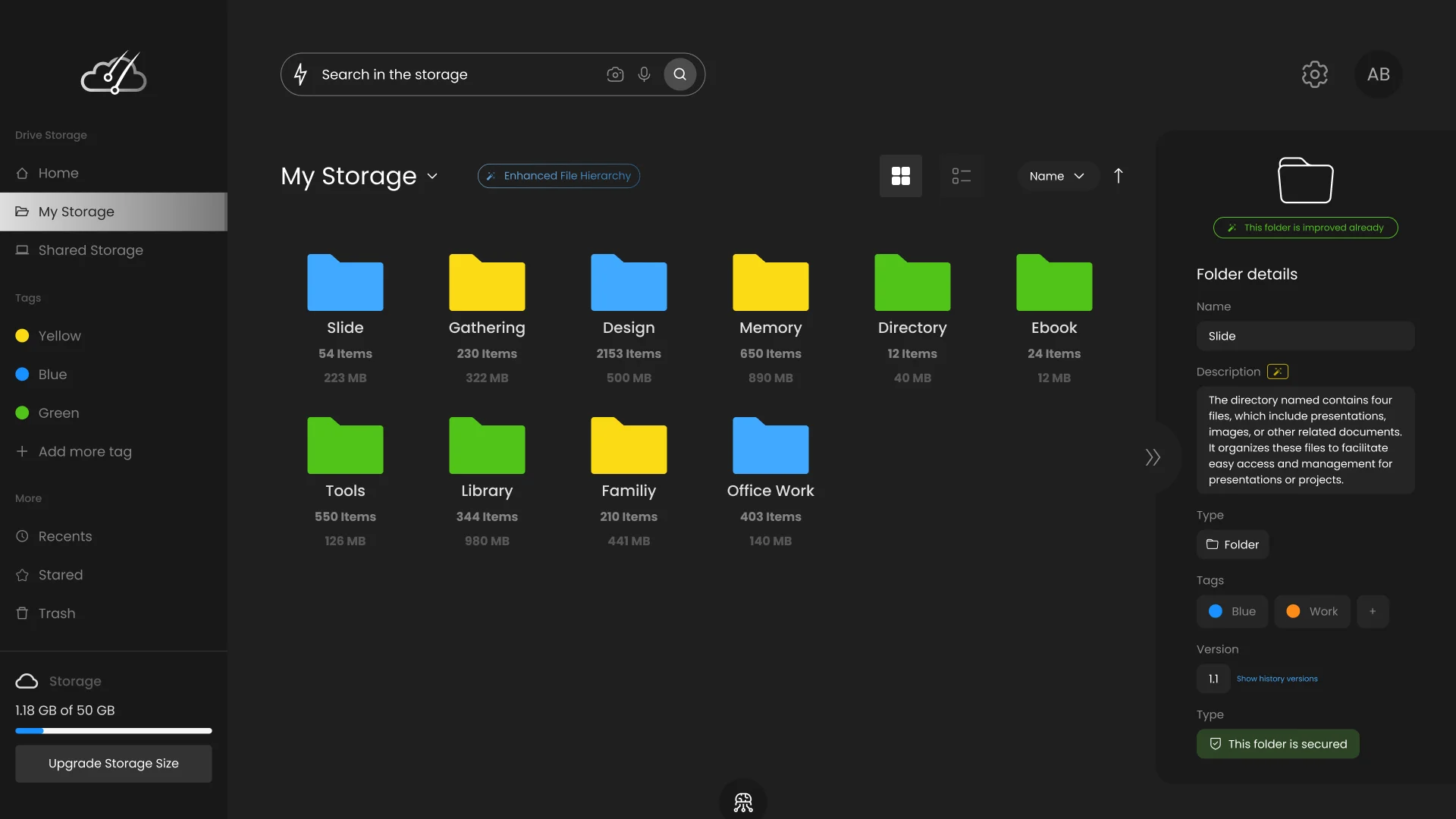The width and height of the screenshot is (1456, 819).
Task: Click the Home house icon
Action: click(22, 173)
